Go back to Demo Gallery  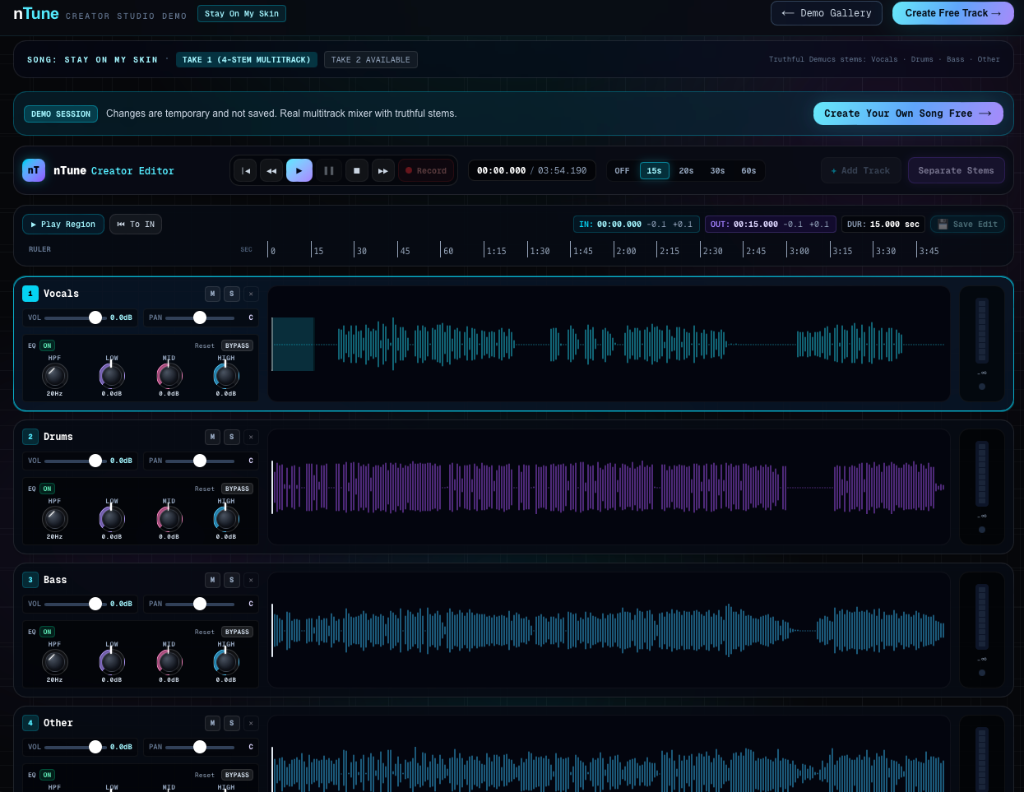tap(827, 13)
